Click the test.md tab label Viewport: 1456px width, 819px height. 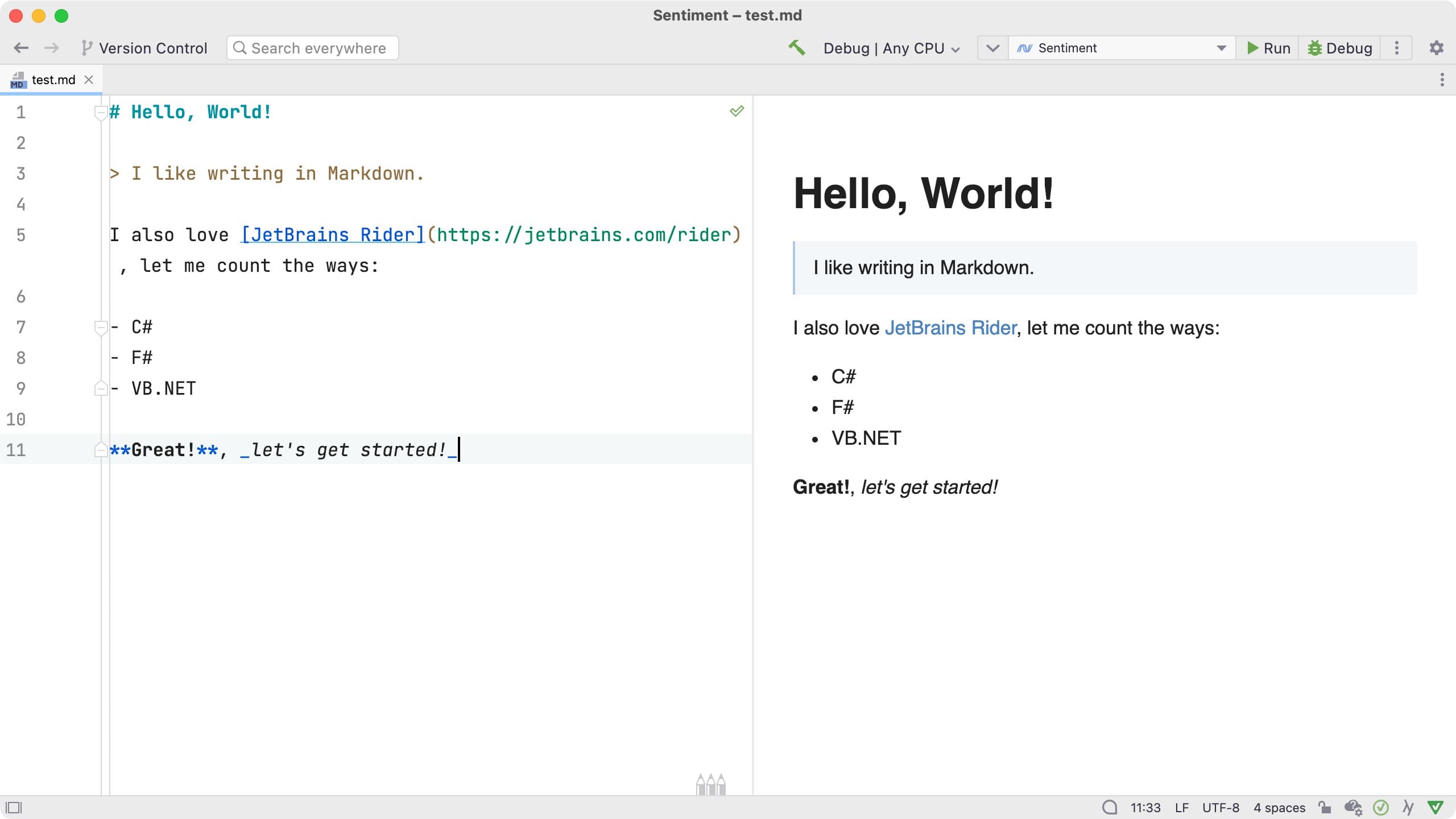pyautogui.click(x=52, y=79)
